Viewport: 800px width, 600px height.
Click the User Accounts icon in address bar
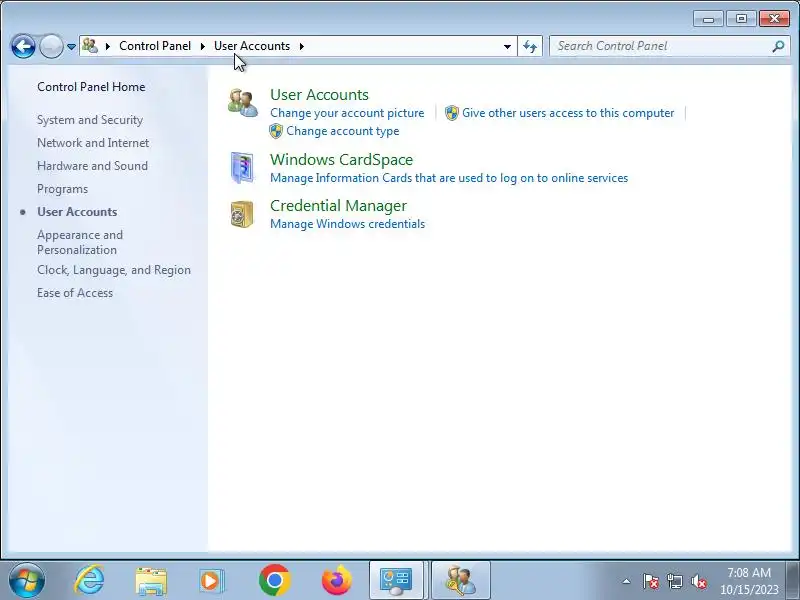tap(90, 46)
